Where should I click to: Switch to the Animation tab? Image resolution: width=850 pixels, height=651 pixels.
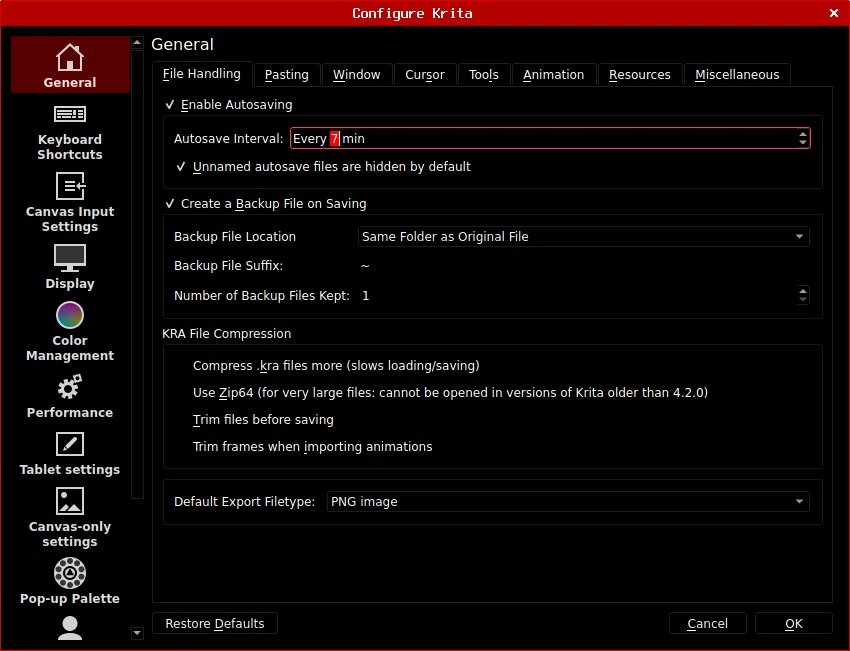point(553,75)
